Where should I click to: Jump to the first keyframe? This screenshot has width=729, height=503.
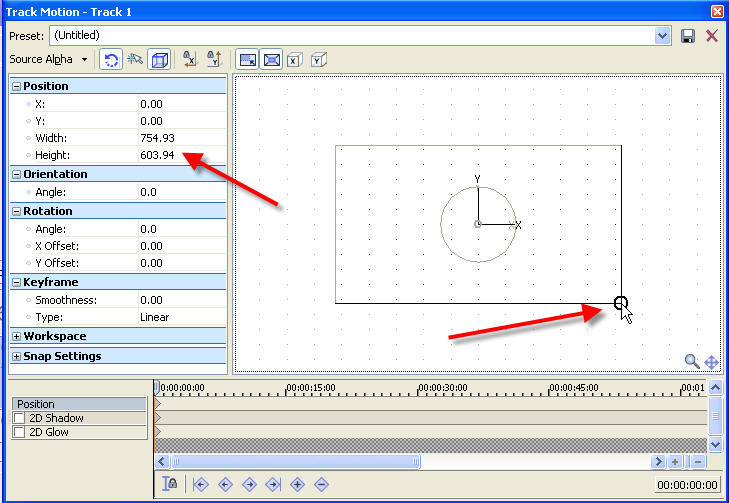click(201, 484)
